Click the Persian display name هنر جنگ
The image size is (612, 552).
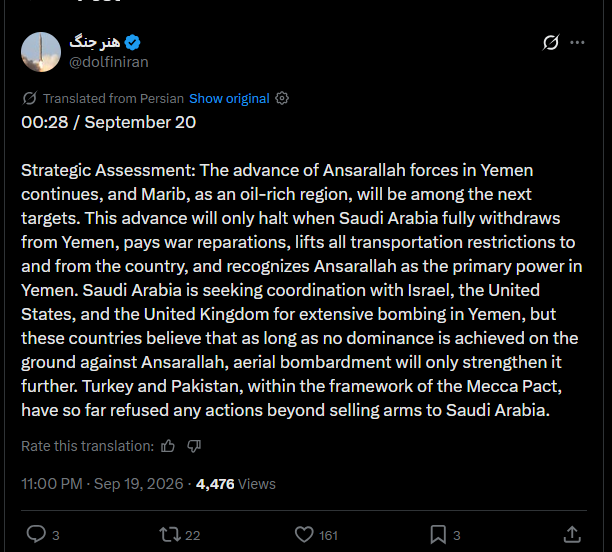tap(95, 42)
